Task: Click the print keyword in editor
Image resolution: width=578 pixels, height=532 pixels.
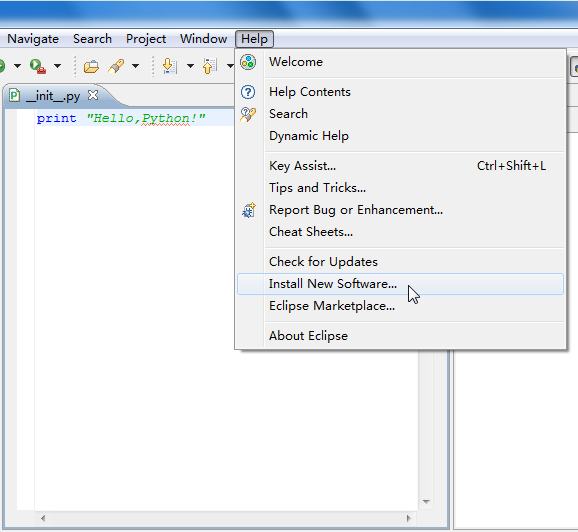Action: click(56, 118)
